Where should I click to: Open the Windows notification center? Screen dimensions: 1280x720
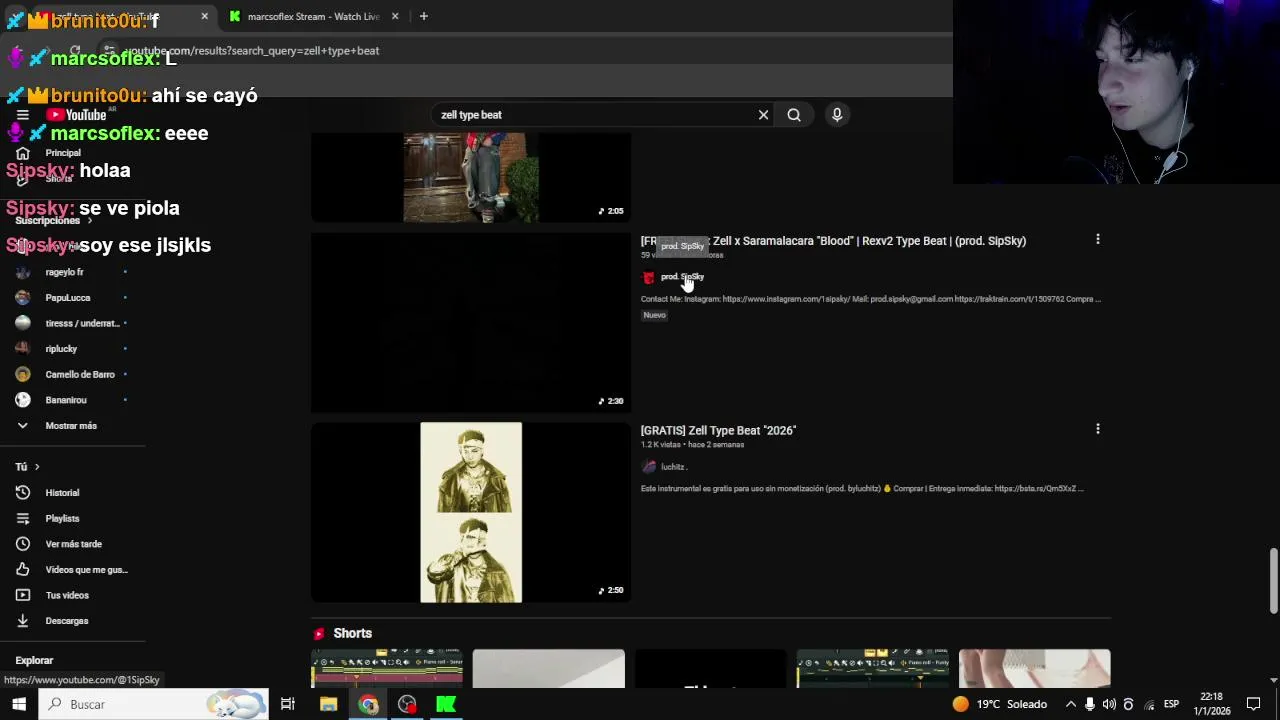tap(1253, 704)
